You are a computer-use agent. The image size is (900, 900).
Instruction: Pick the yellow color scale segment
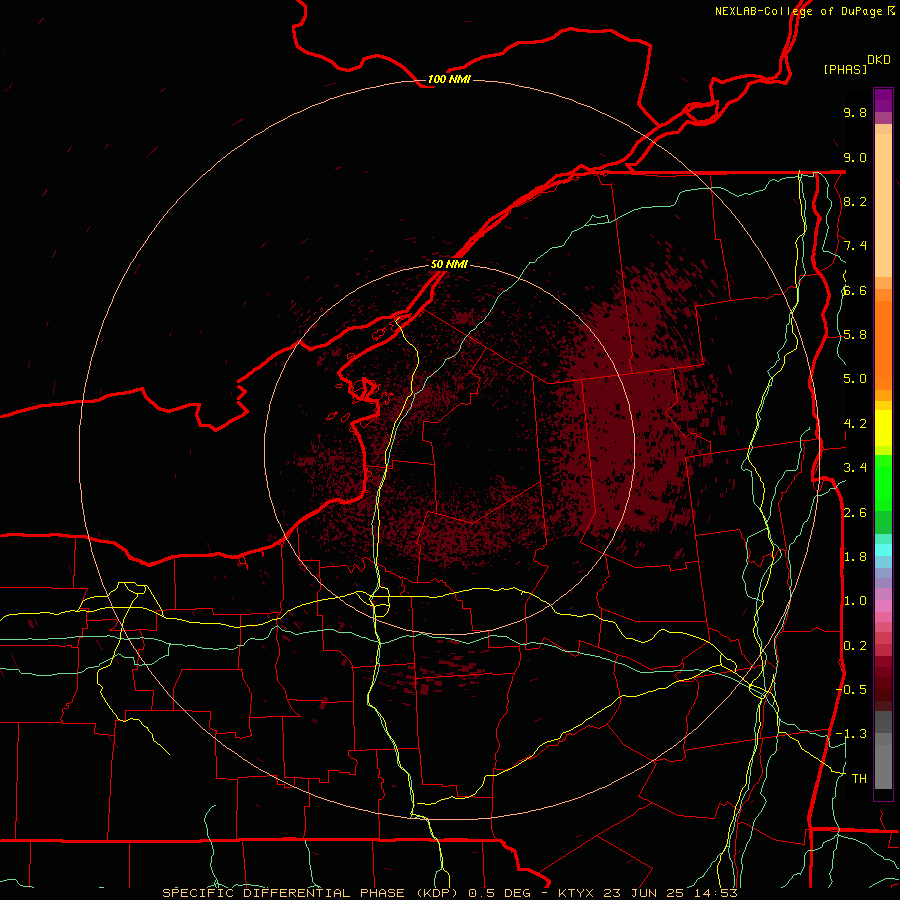point(883,428)
